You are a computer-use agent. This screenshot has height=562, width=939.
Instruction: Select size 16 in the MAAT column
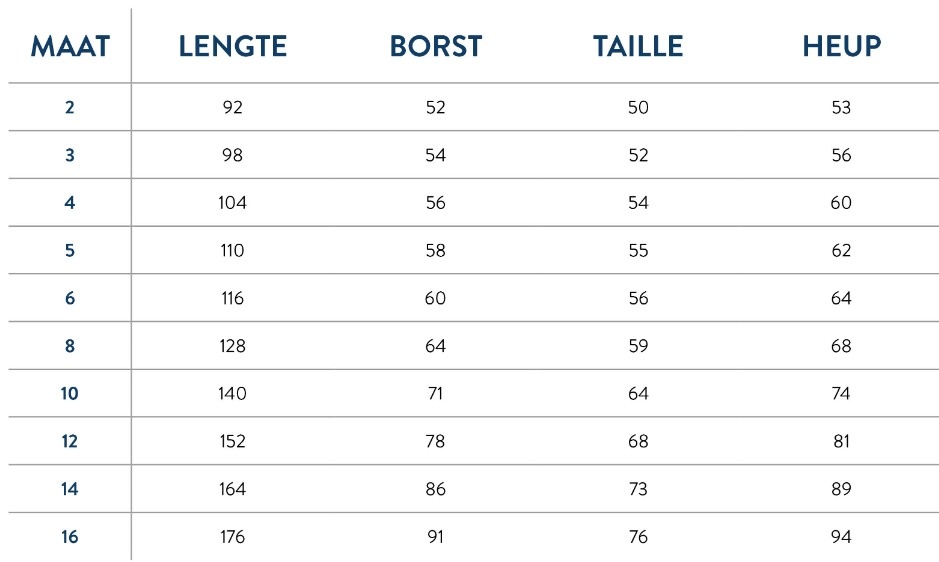[69, 537]
